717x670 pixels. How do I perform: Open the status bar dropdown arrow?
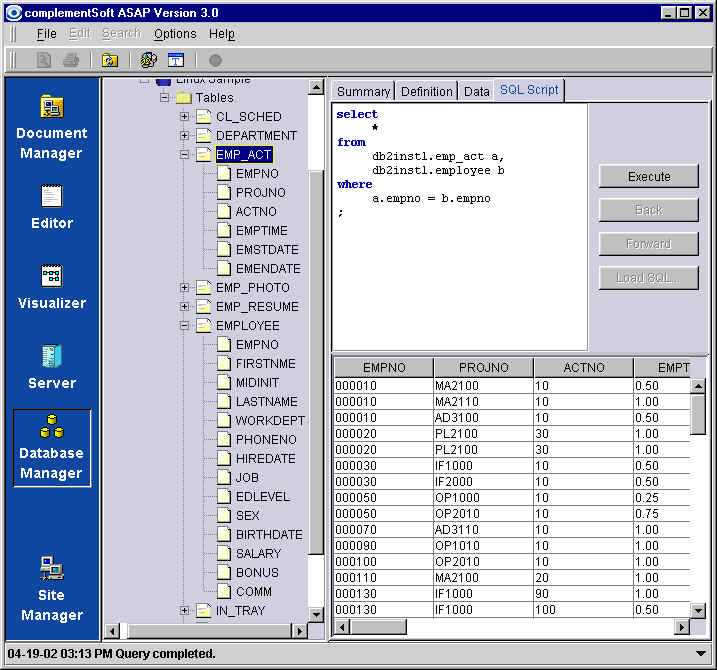click(x=701, y=654)
